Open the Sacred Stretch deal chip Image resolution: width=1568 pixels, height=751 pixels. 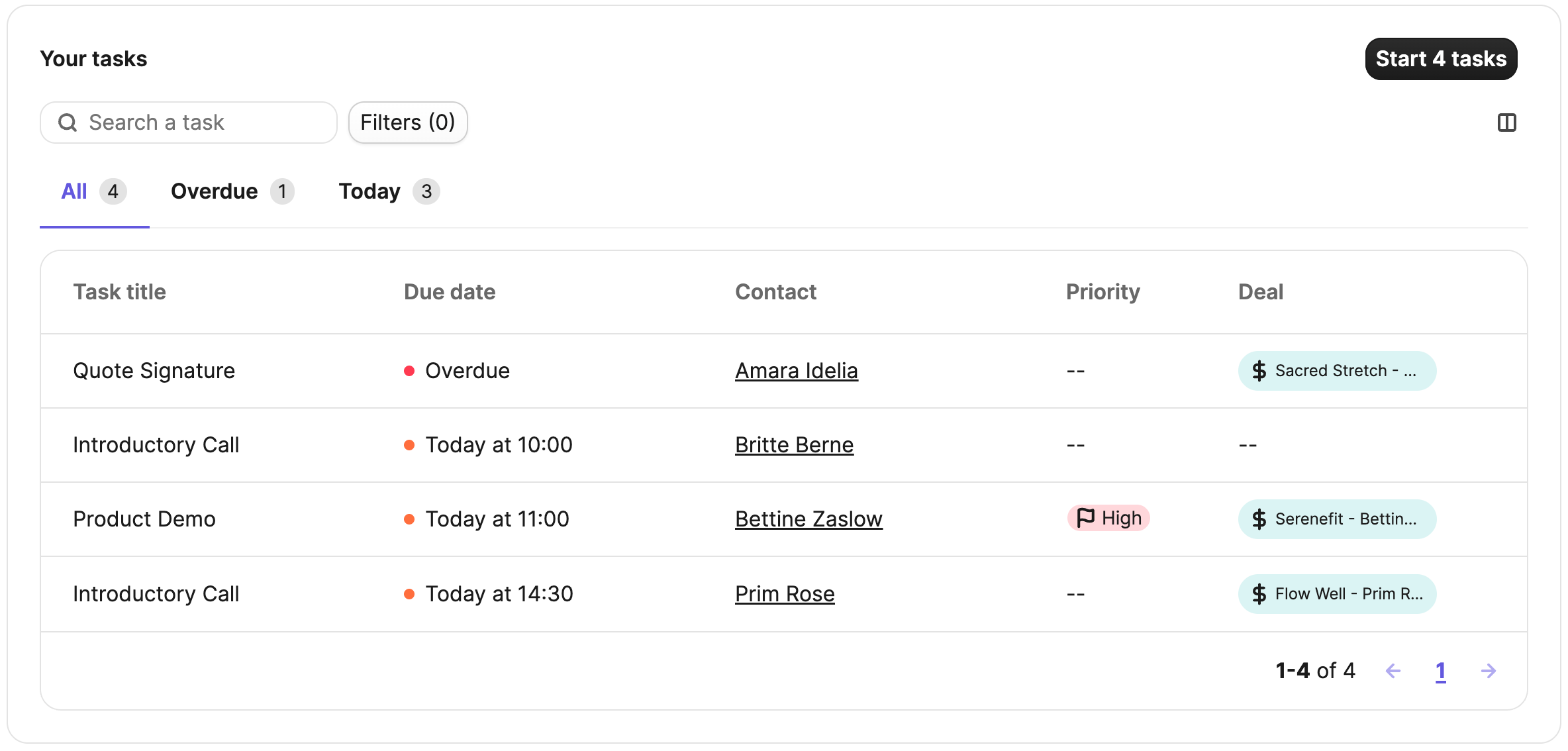pyautogui.click(x=1337, y=371)
